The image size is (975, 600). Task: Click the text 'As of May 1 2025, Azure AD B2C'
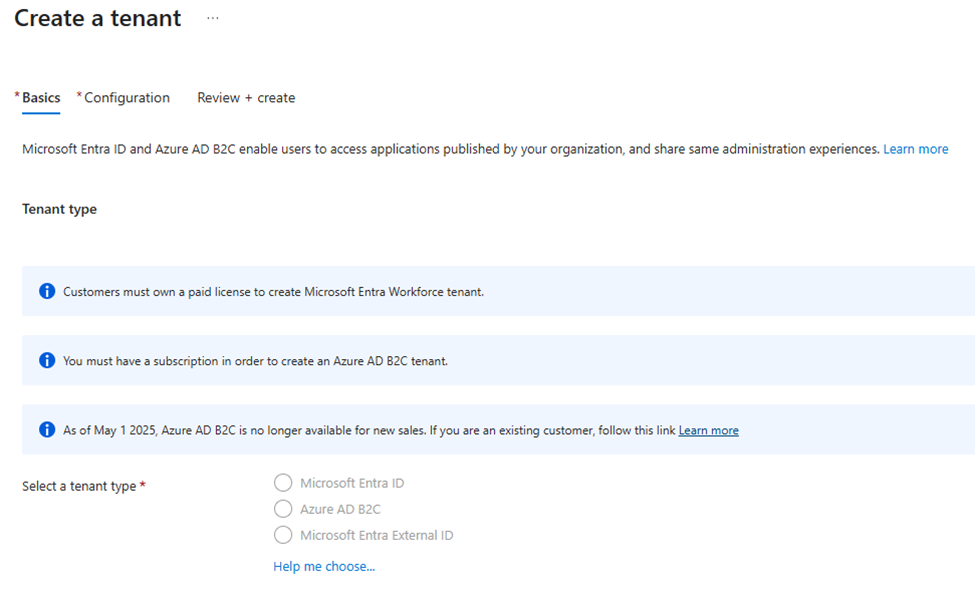(149, 430)
